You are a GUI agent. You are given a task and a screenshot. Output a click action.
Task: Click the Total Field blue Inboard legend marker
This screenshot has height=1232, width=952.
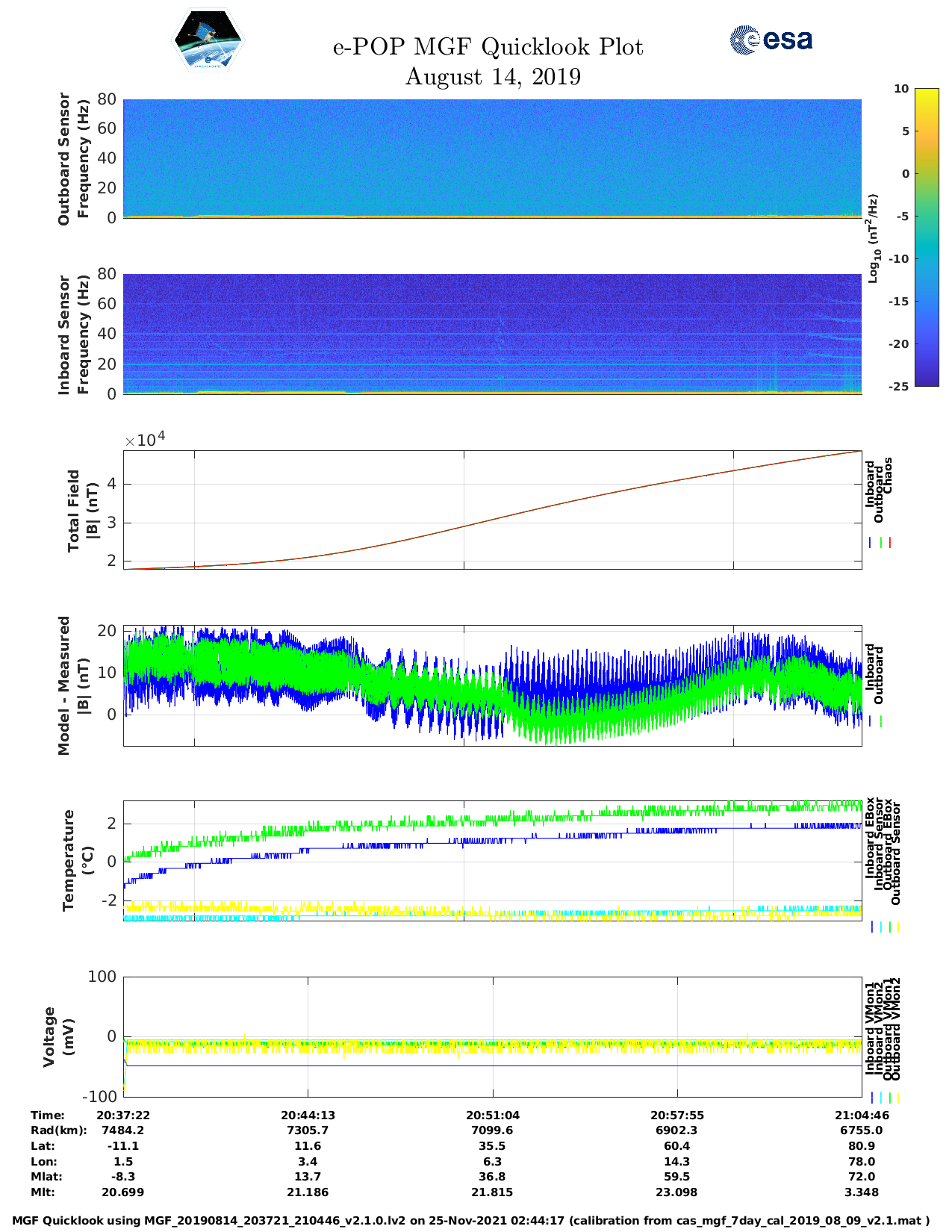coord(871,543)
